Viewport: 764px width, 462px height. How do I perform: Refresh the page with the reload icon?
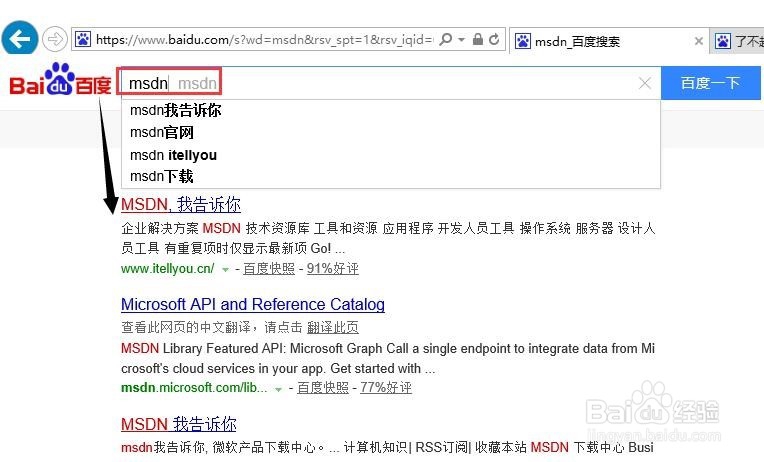click(494, 39)
